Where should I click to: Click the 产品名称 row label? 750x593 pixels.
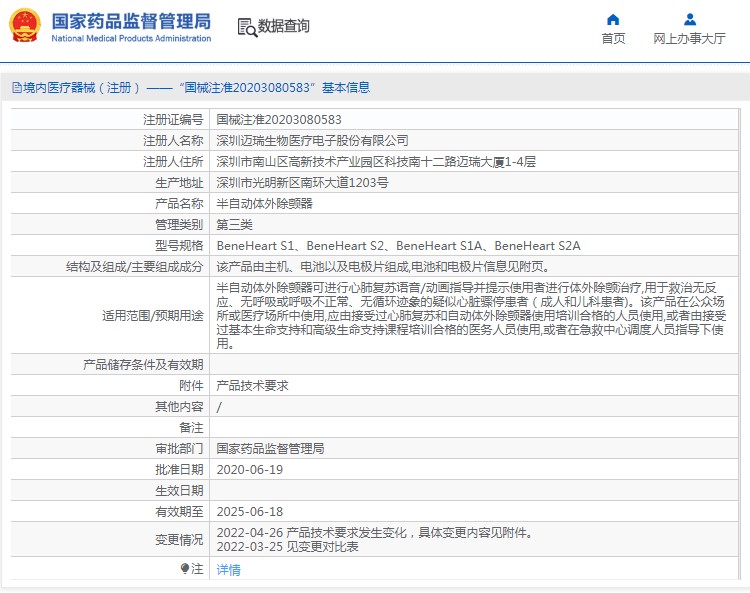point(179,204)
